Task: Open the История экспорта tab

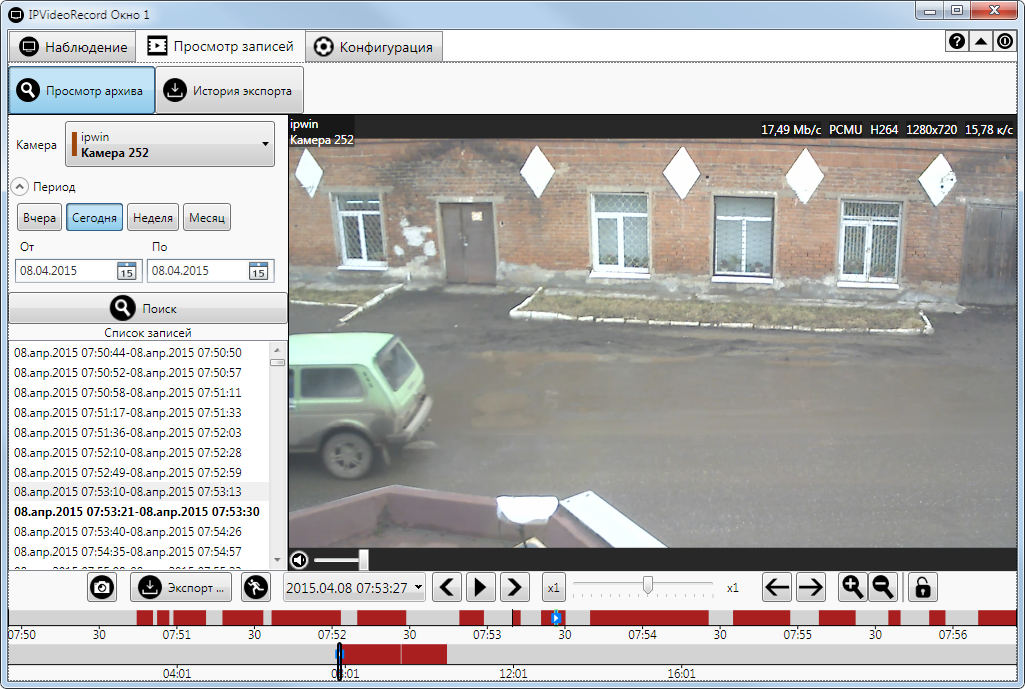Action: [x=229, y=91]
